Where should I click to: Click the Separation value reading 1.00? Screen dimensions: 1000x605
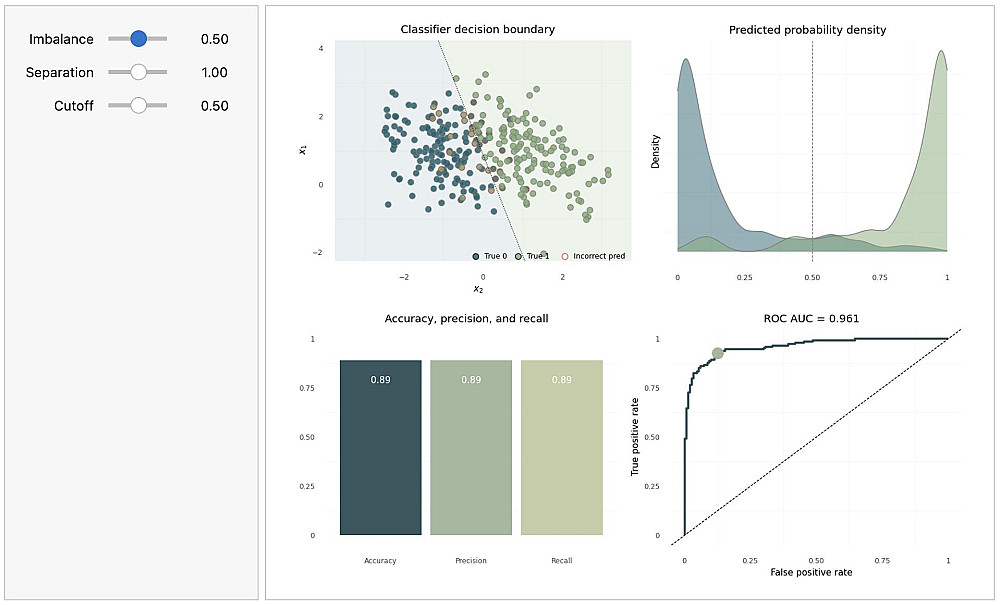[x=214, y=72]
